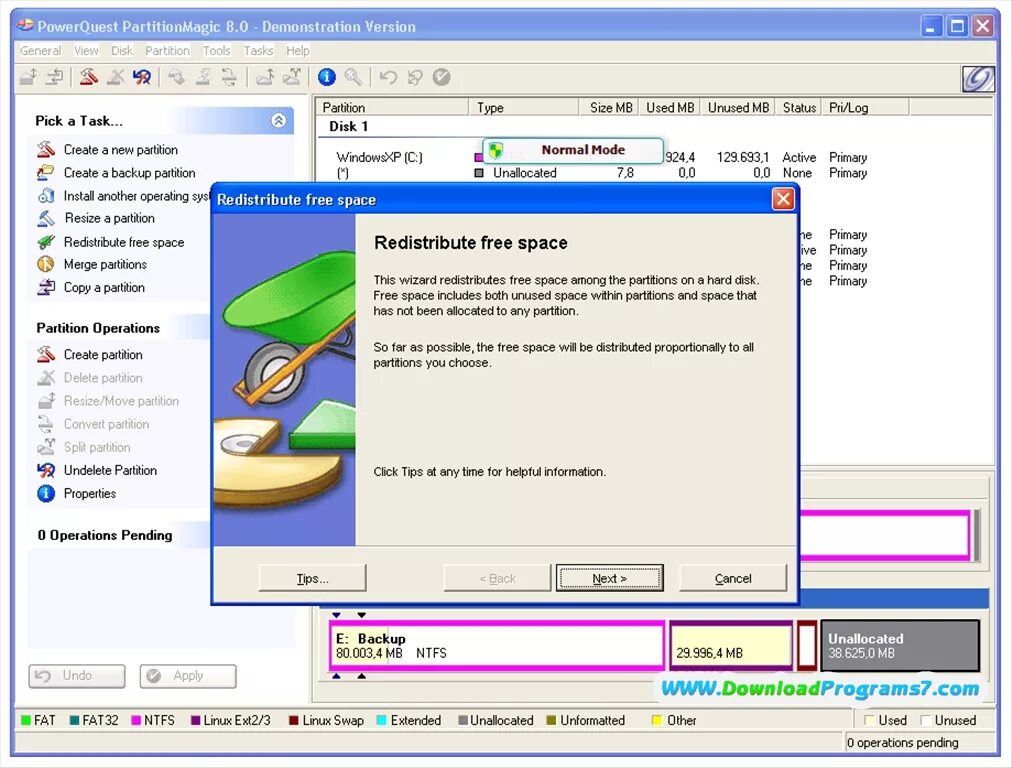Click the Unused legend swatch
1012x768 pixels.
point(926,720)
